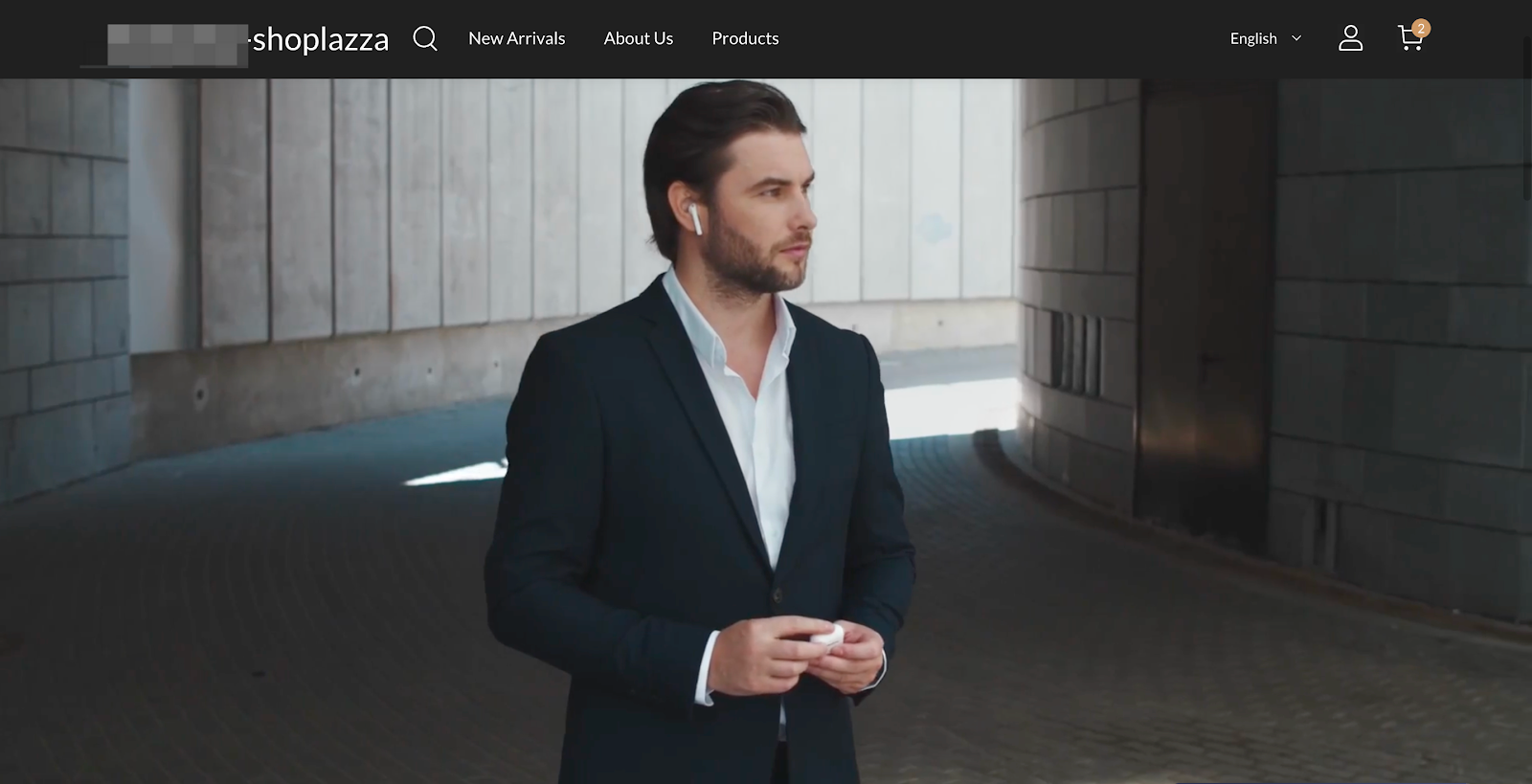Click the shoplazza logo text
Image resolution: width=1532 pixels, height=784 pixels.
(x=320, y=39)
